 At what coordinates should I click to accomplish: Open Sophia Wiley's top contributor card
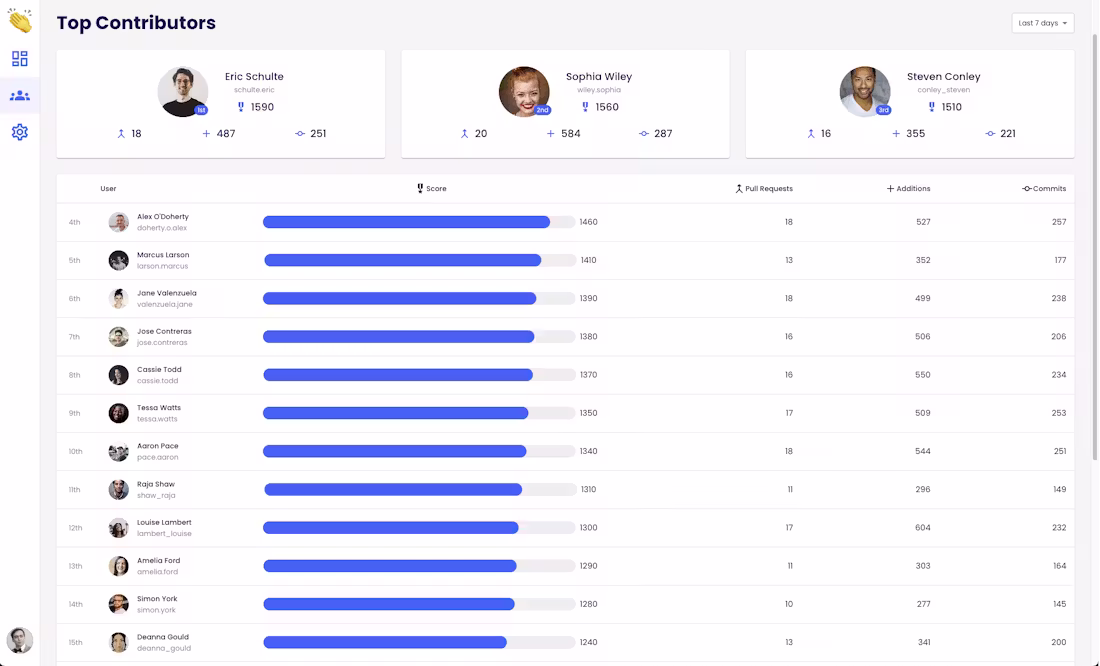tap(565, 104)
